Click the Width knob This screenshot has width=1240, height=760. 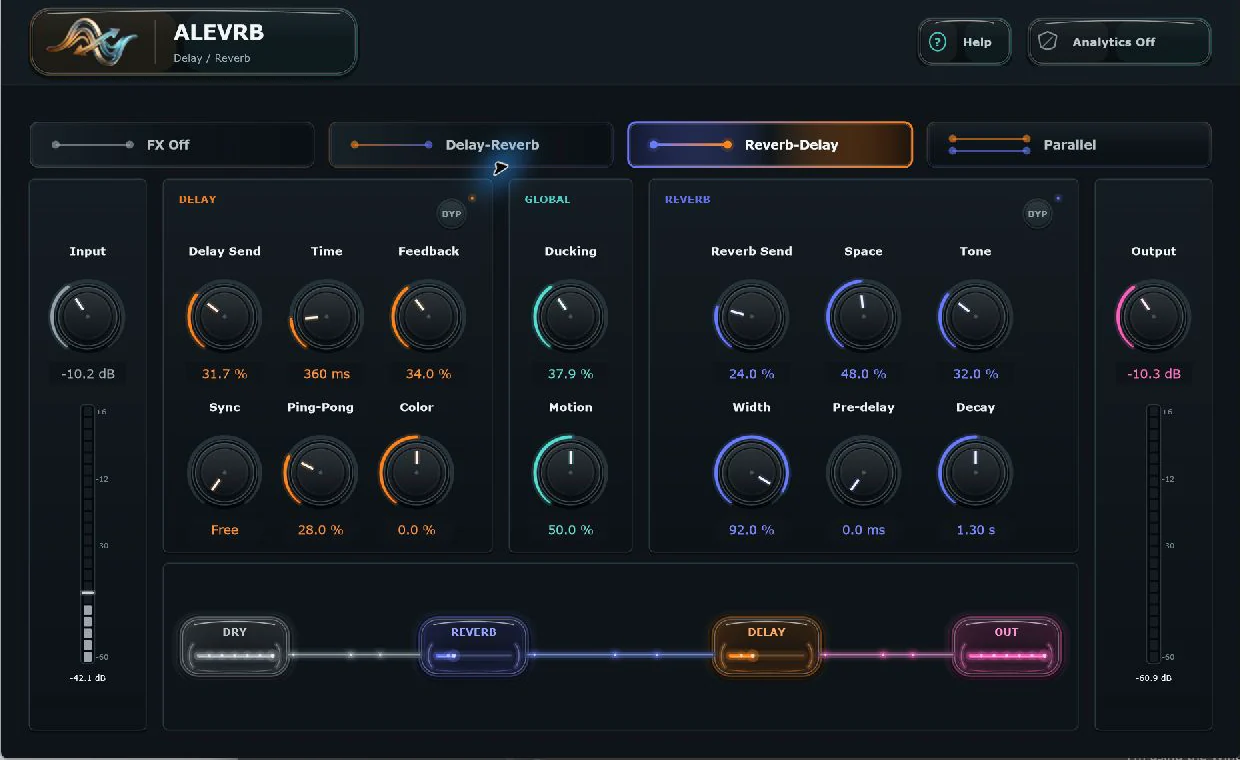[751, 473]
